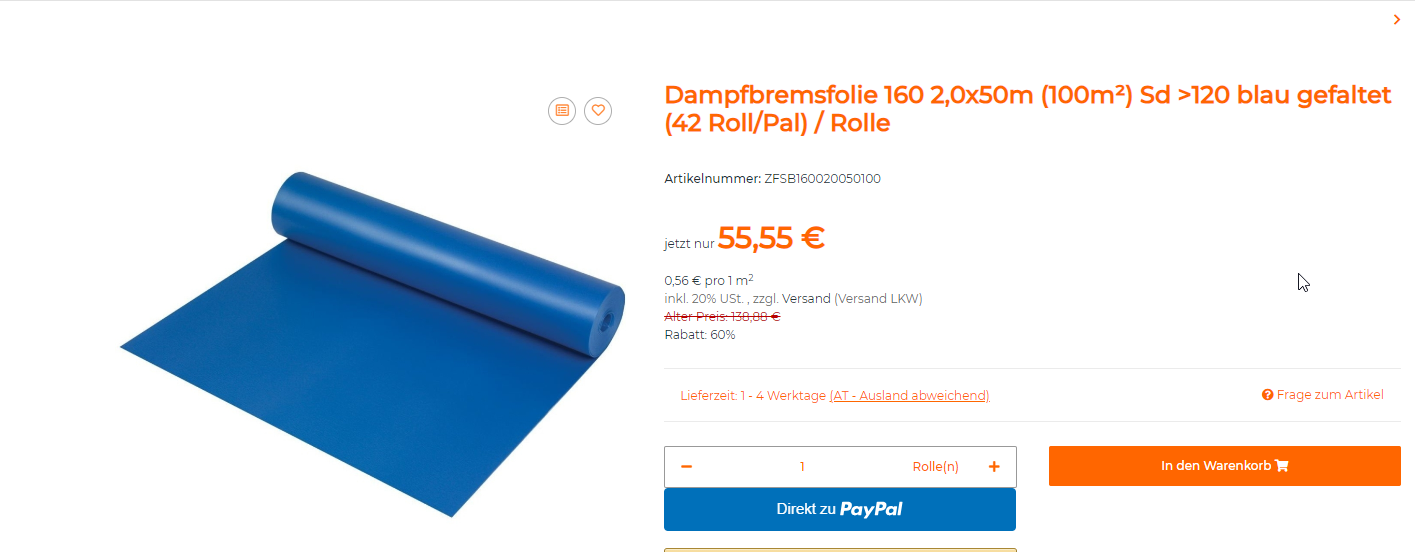Image resolution: width=1415 pixels, height=552 pixels.
Task: Click the partially visible yellow button below PayPal
Action: pyautogui.click(x=840, y=549)
